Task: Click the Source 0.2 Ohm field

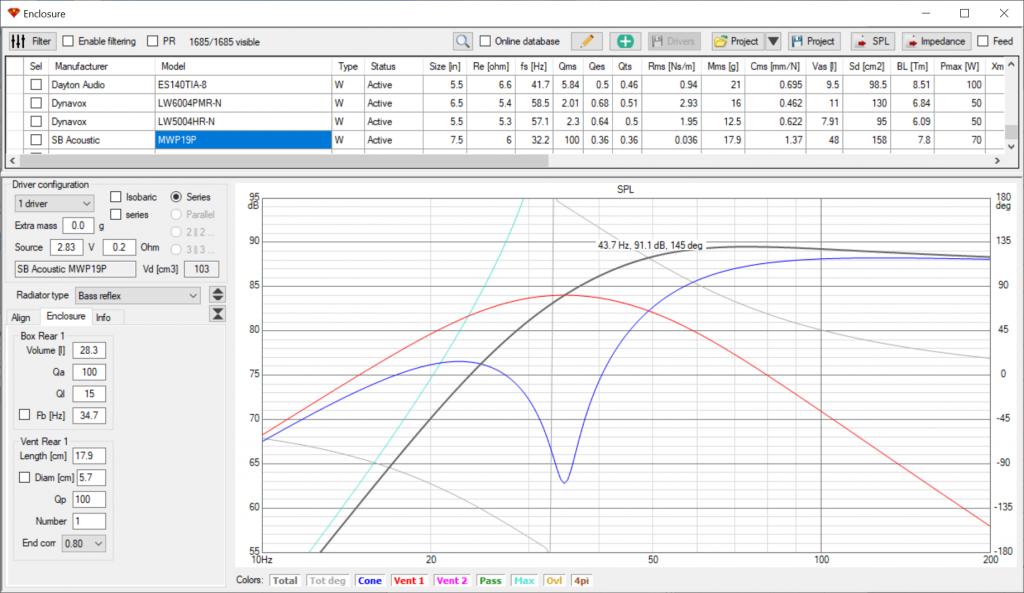Action: [x=119, y=248]
